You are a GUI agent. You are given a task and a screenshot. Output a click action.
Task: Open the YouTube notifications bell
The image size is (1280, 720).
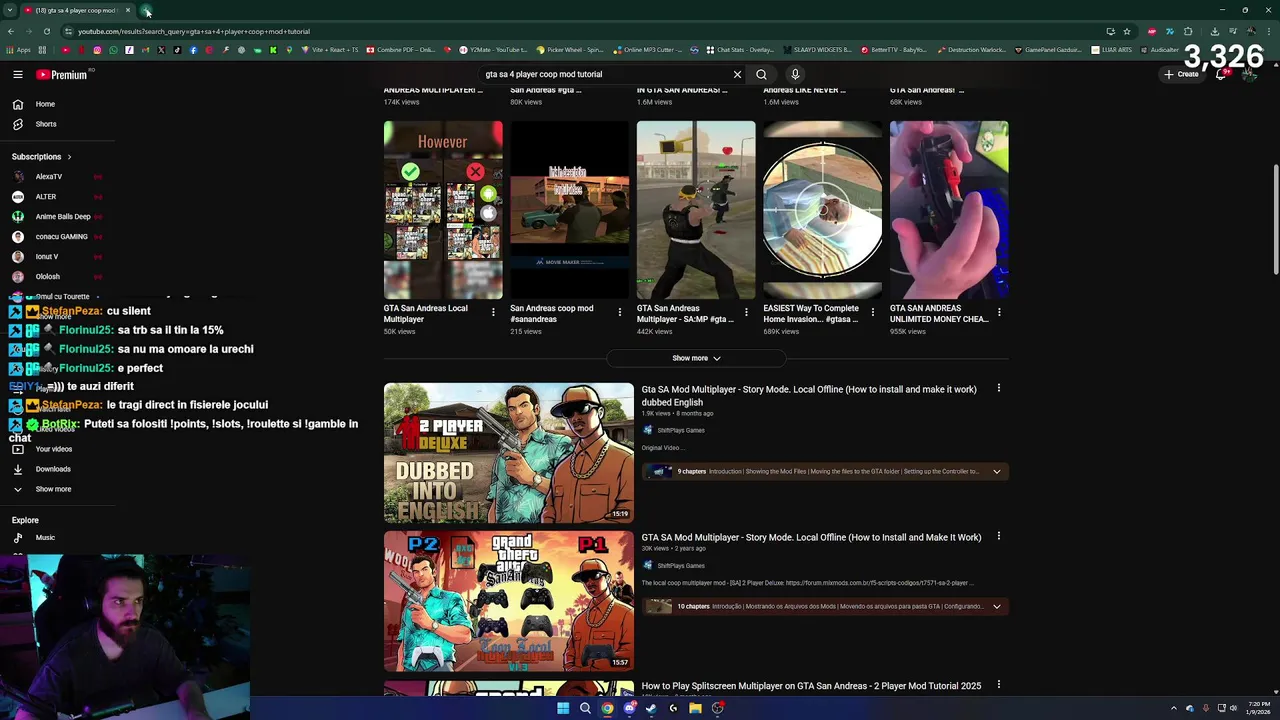[1220, 74]
